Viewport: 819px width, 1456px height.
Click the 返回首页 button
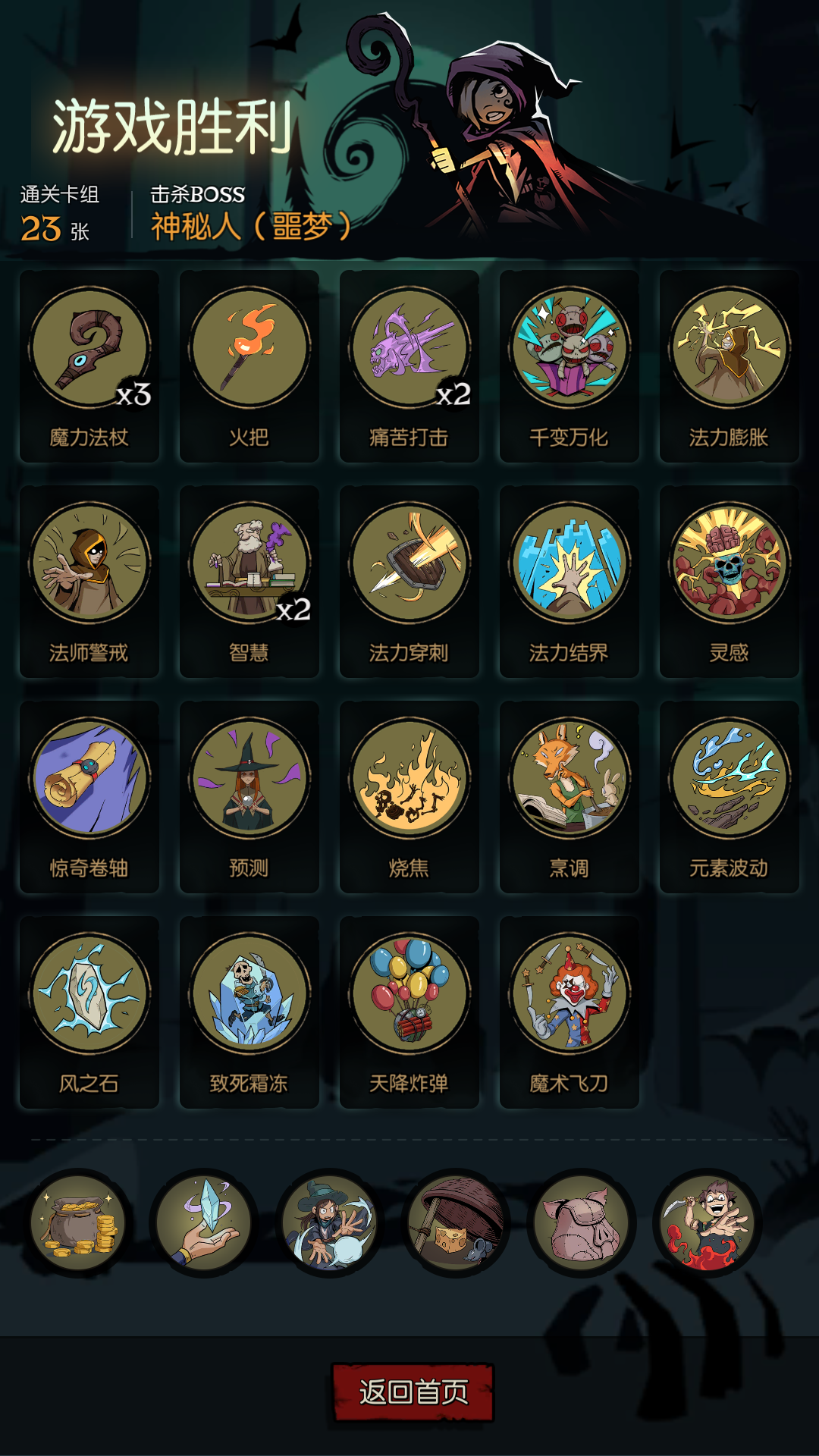pyautogui.click(x=413, y=1392)
